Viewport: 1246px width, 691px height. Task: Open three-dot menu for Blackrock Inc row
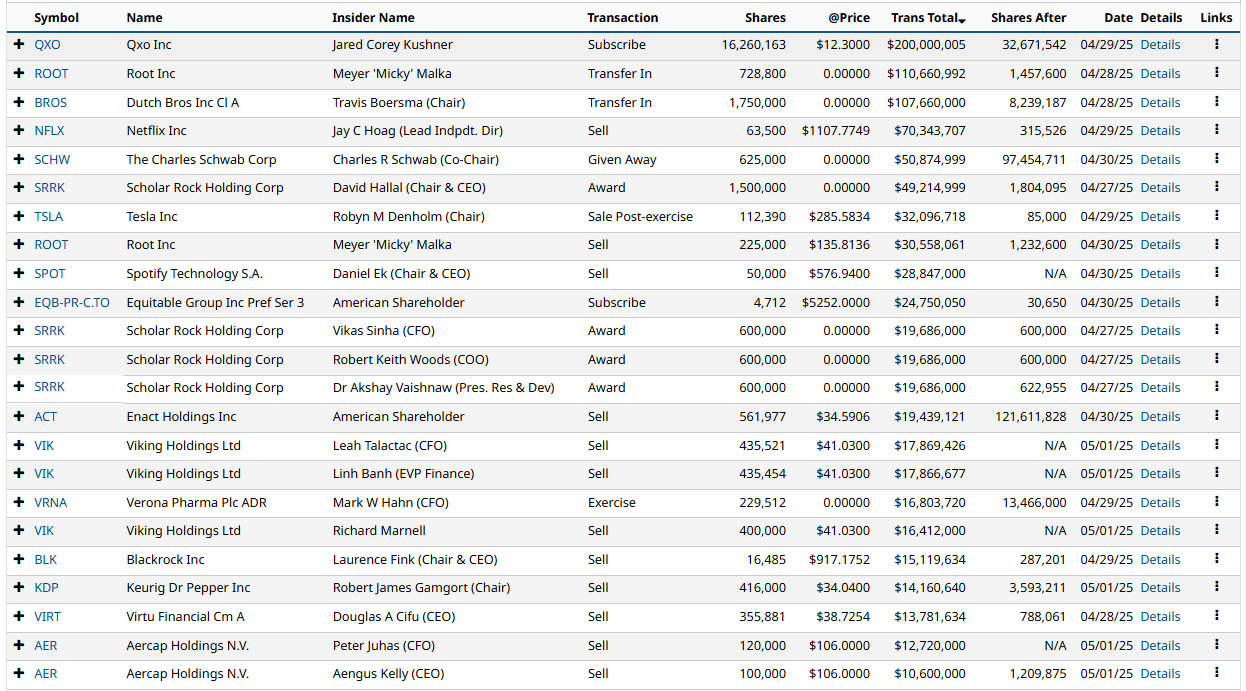point(1216,559)
